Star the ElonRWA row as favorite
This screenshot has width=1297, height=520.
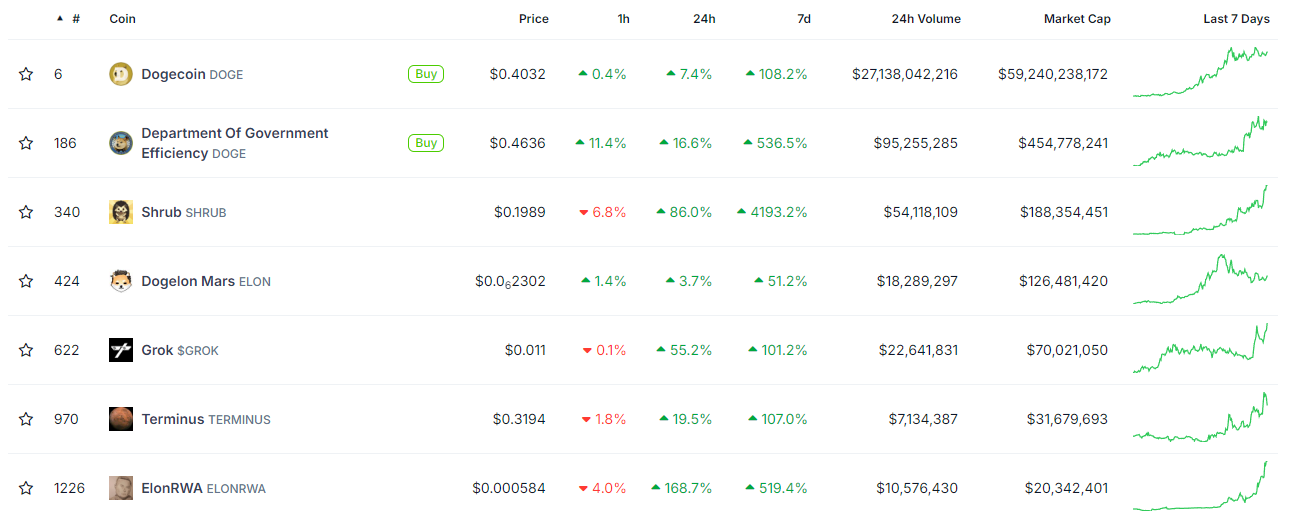(26, 488)
